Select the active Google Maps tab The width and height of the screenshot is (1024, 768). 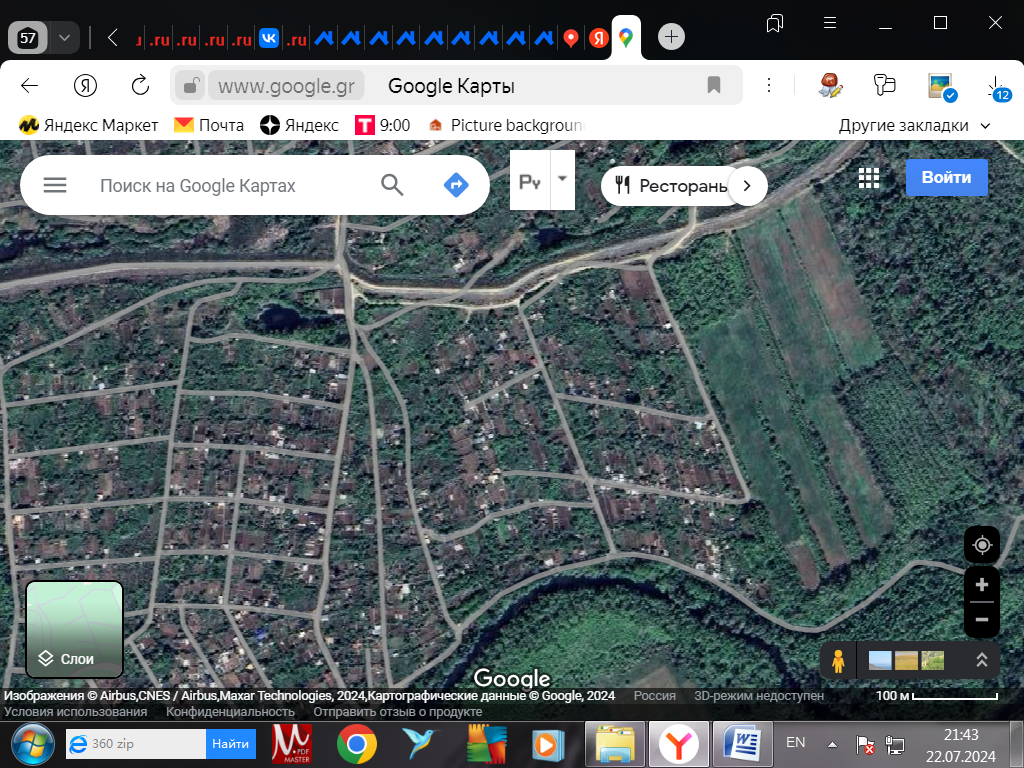tap(626, 38)
